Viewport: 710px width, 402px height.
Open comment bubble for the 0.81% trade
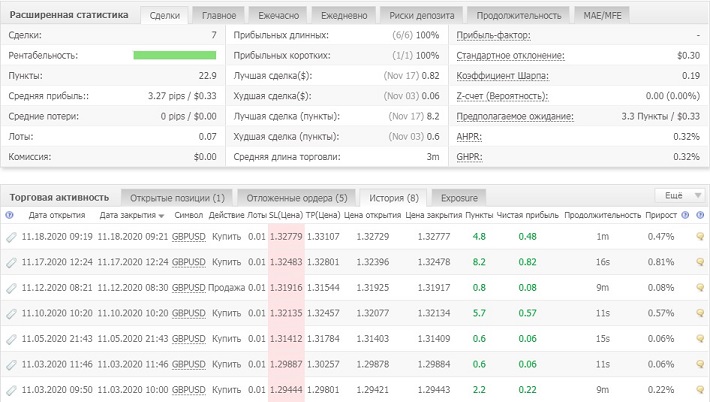(x=700, y=262)
